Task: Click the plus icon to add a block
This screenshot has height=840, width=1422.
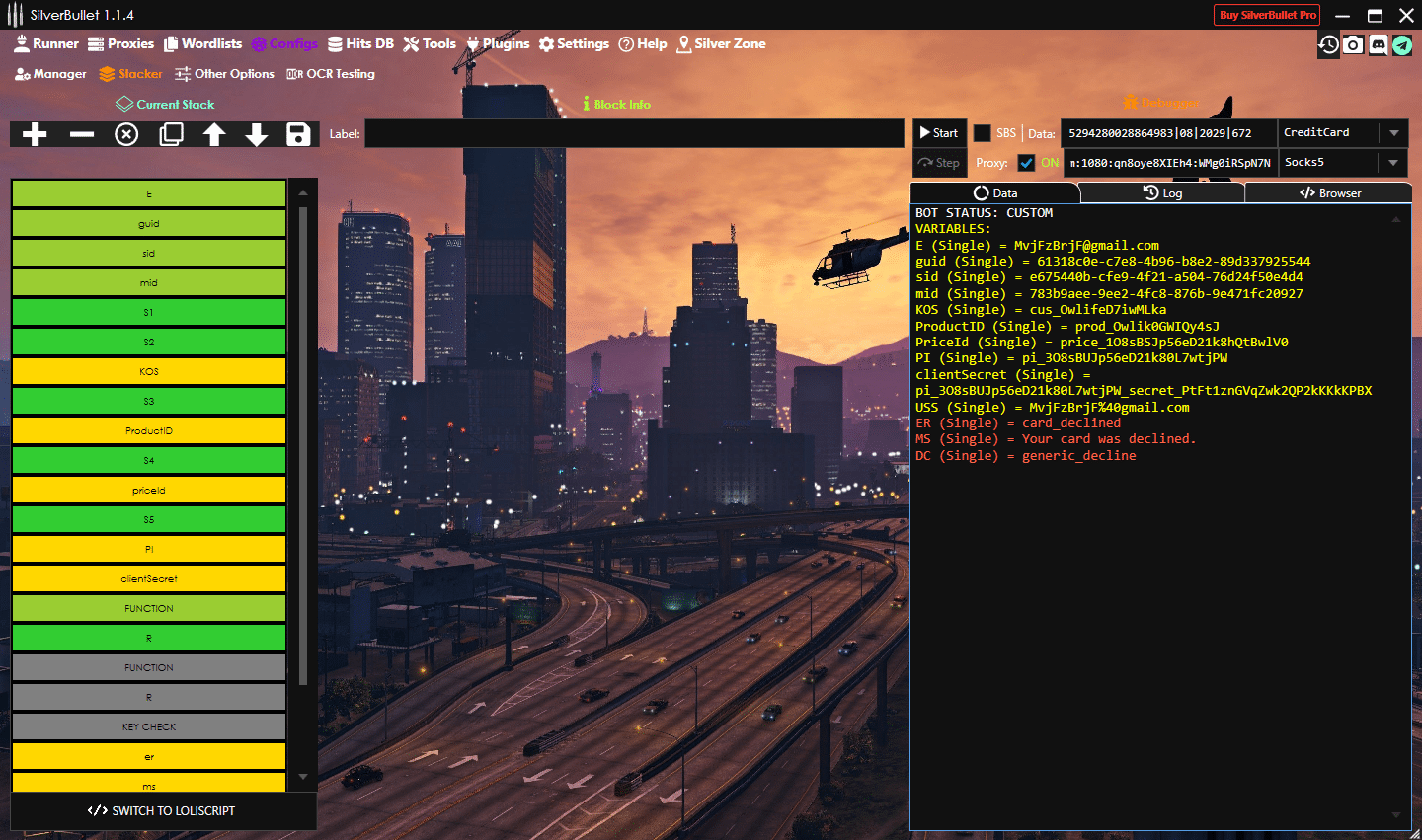Action: tap(35, 134)
